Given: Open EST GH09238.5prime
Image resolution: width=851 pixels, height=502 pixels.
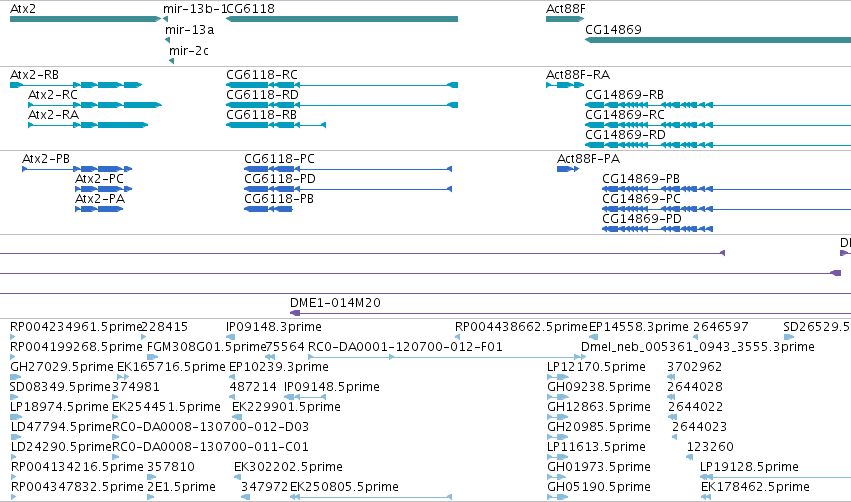Looking at the screenshot, I should coord(599,387).
